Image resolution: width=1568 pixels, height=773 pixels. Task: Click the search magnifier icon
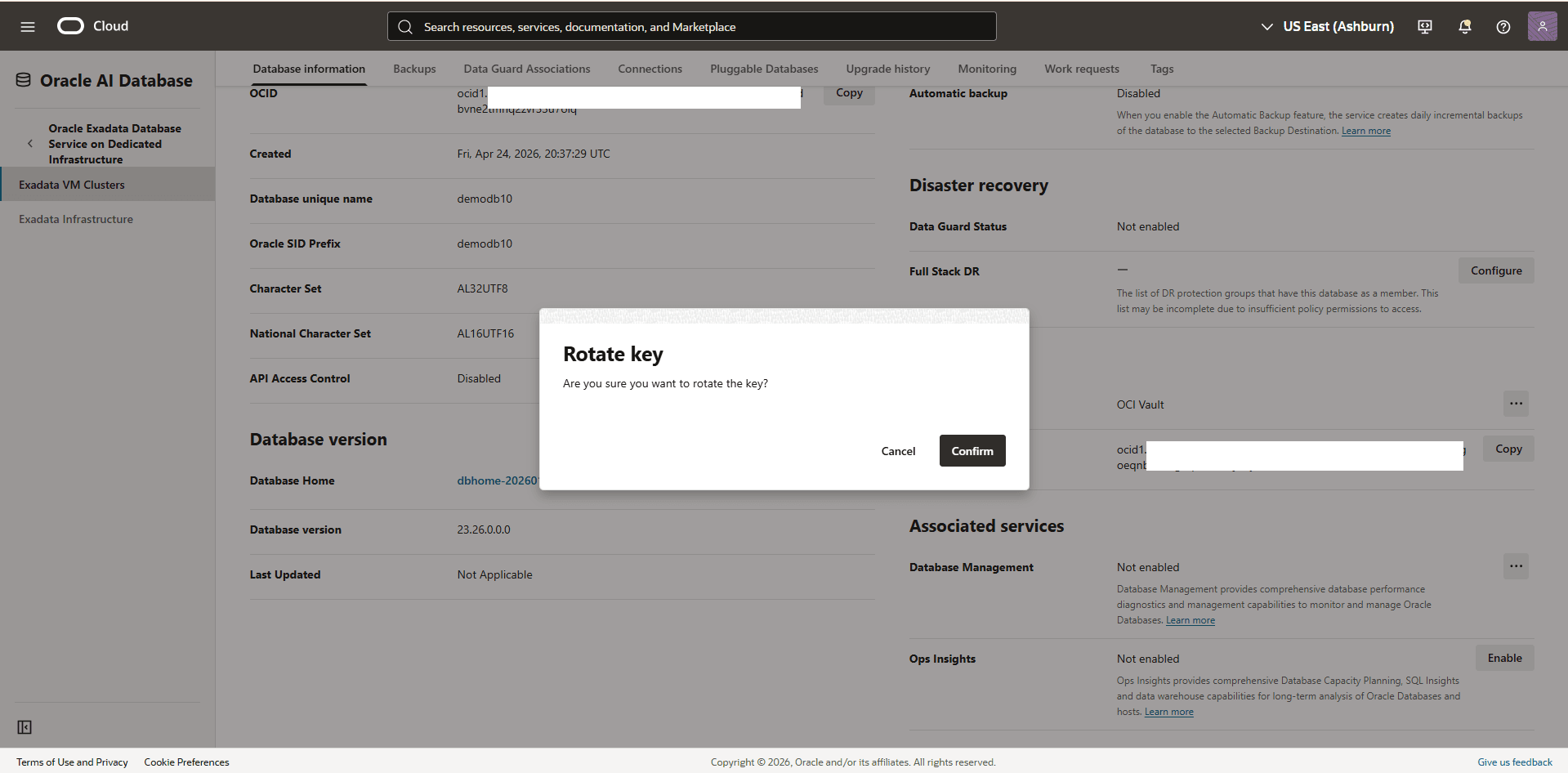(x=405, y=27)
